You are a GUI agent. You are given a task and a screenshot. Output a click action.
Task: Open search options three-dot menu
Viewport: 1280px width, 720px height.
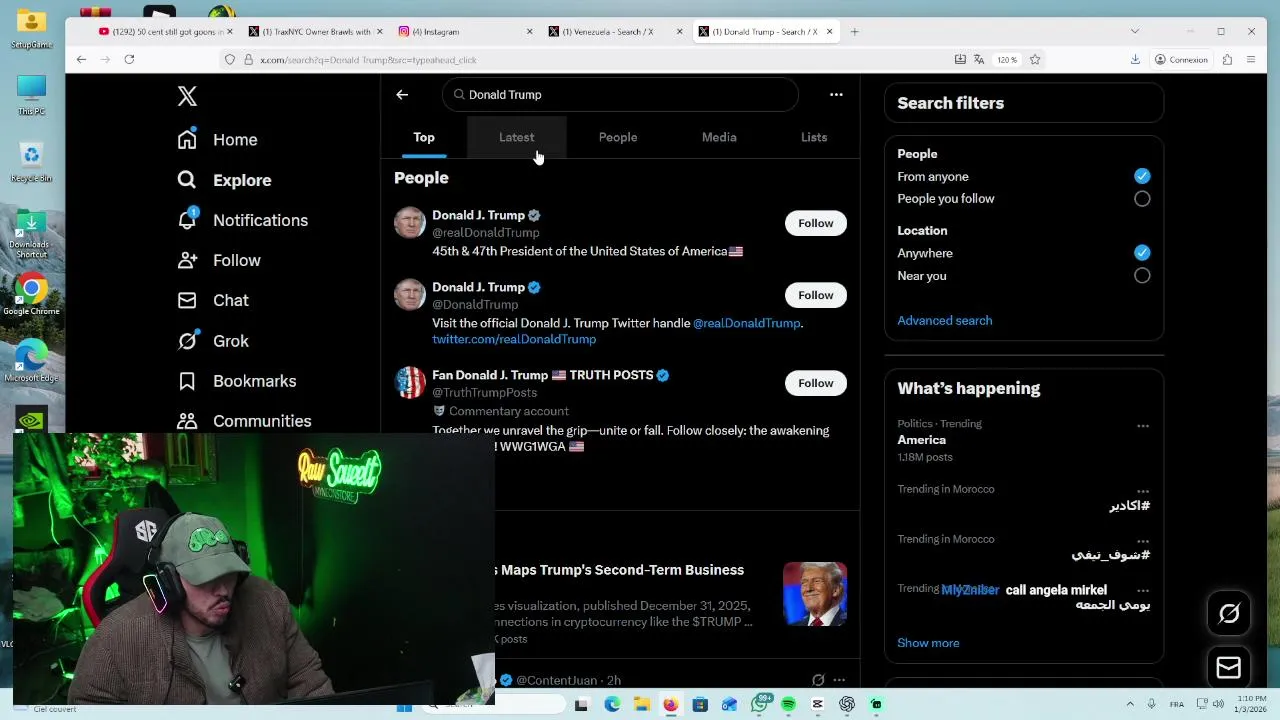836,95
